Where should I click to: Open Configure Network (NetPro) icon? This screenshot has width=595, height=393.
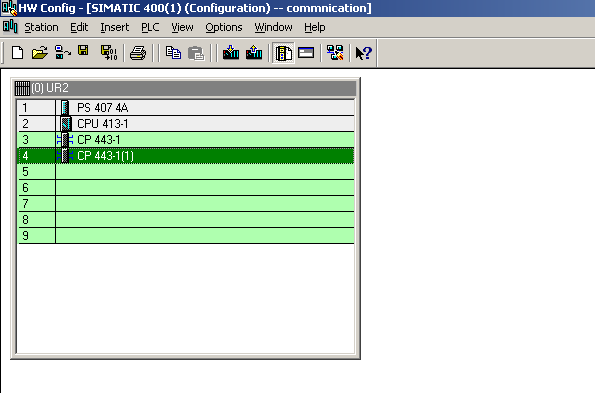(335, 53)
